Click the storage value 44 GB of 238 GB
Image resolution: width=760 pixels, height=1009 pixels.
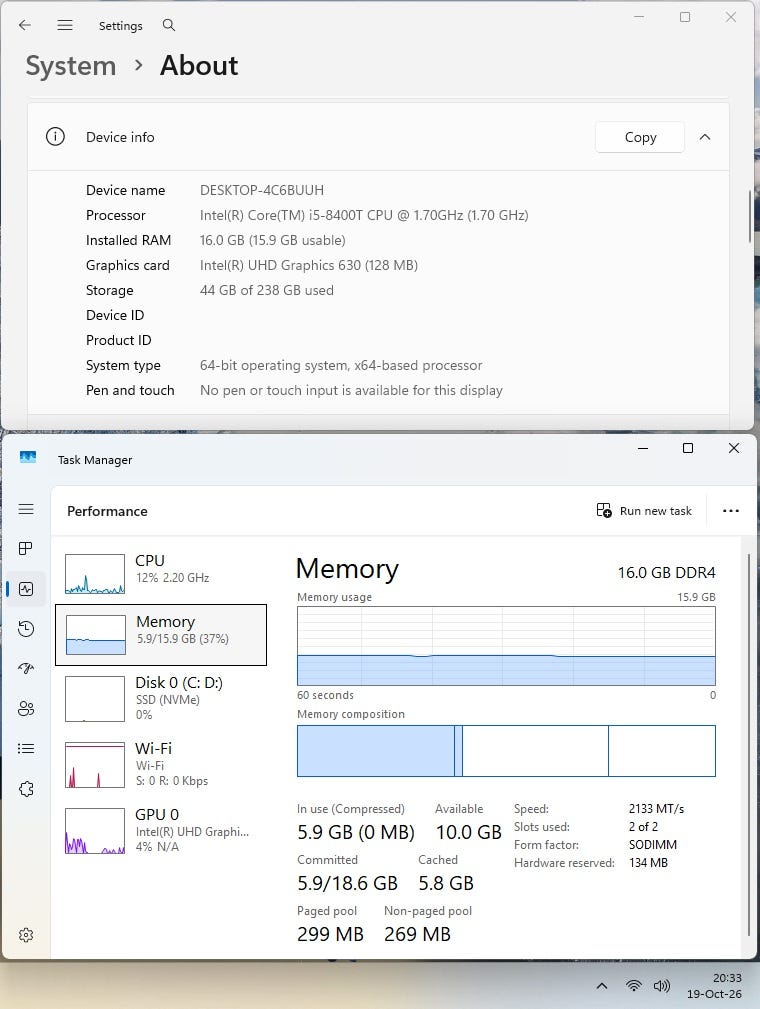(266, 291)
